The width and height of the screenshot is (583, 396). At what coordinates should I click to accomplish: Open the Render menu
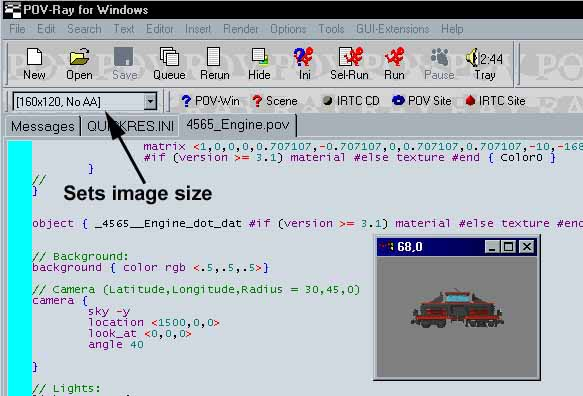coord(241,29)
